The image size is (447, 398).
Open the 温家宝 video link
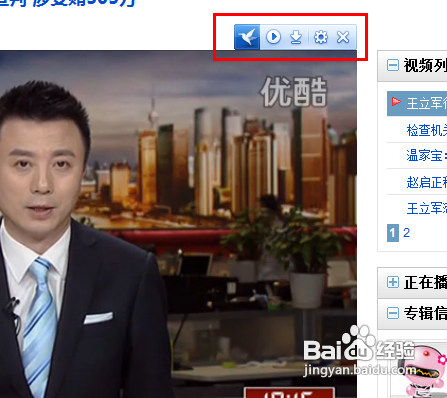[x=427, y=156]
